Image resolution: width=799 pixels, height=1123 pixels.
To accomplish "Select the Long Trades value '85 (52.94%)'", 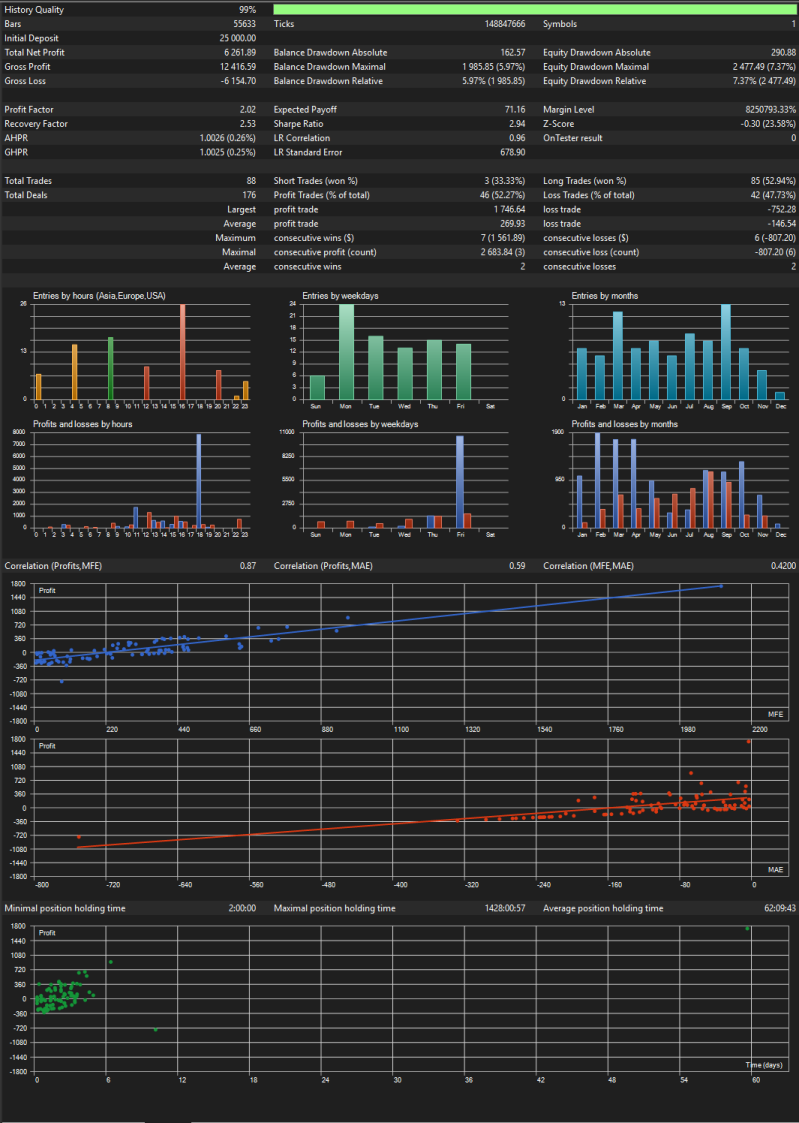I will [771, 181].
